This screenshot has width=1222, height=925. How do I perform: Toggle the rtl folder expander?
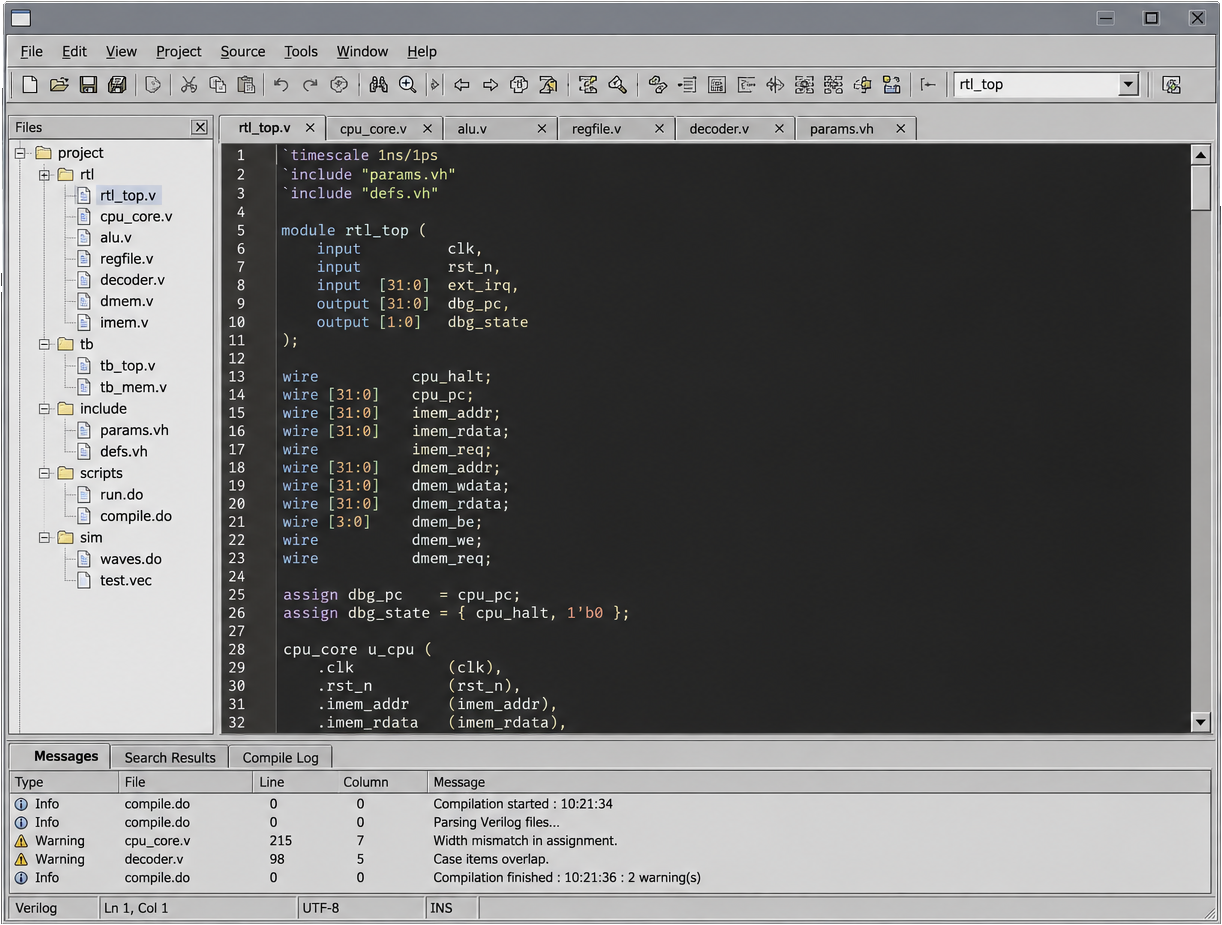44,175
